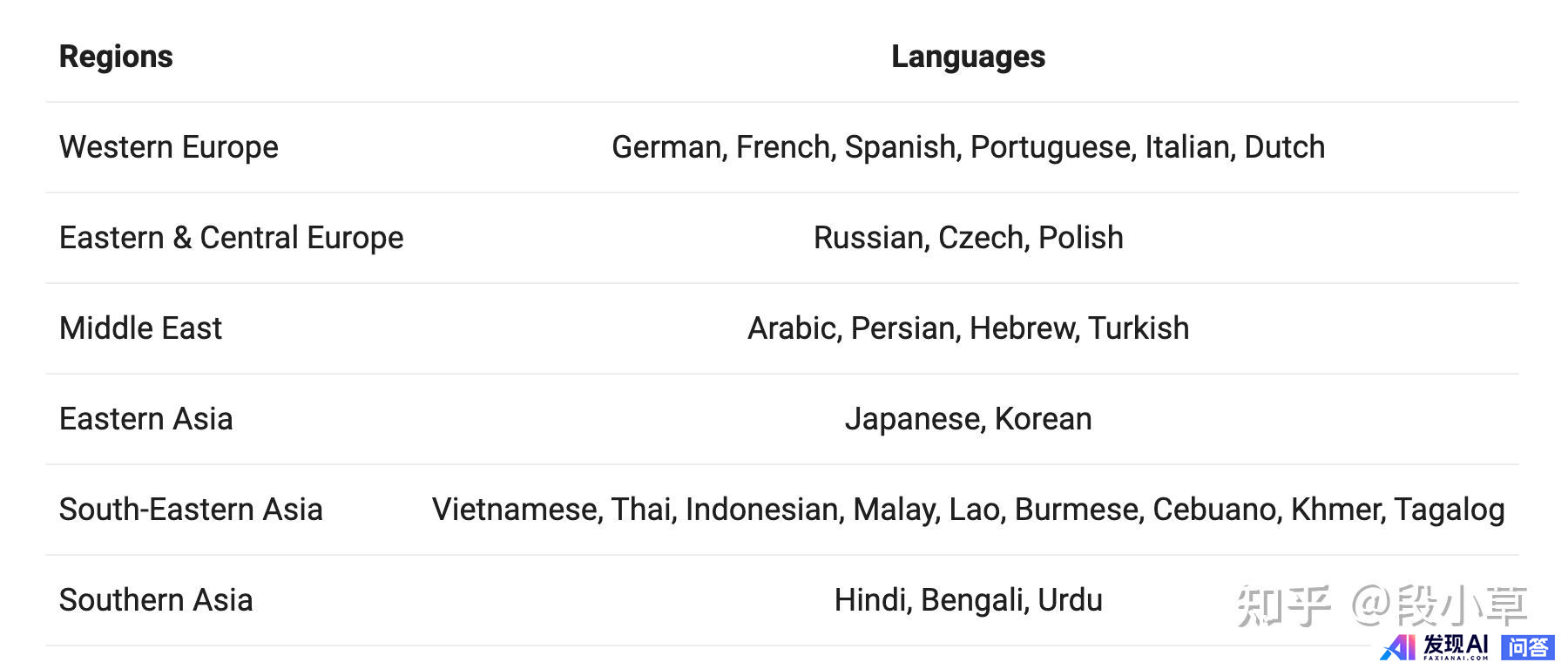The width and height of the screenshot is (1568, 669).
Task: Click the @段小草 author watermark
Action: click(x=1440, y=606)
